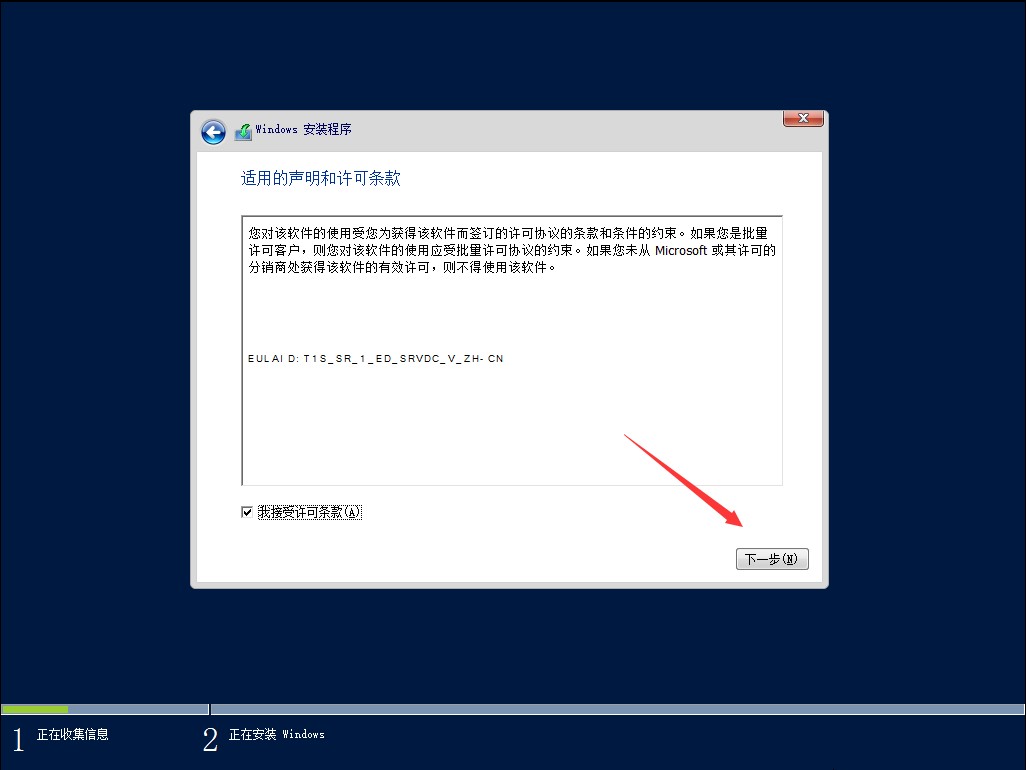Click the Windows setup program icon
The image size is (1026, 770).
pyautogui.click(x=243, y=131)
